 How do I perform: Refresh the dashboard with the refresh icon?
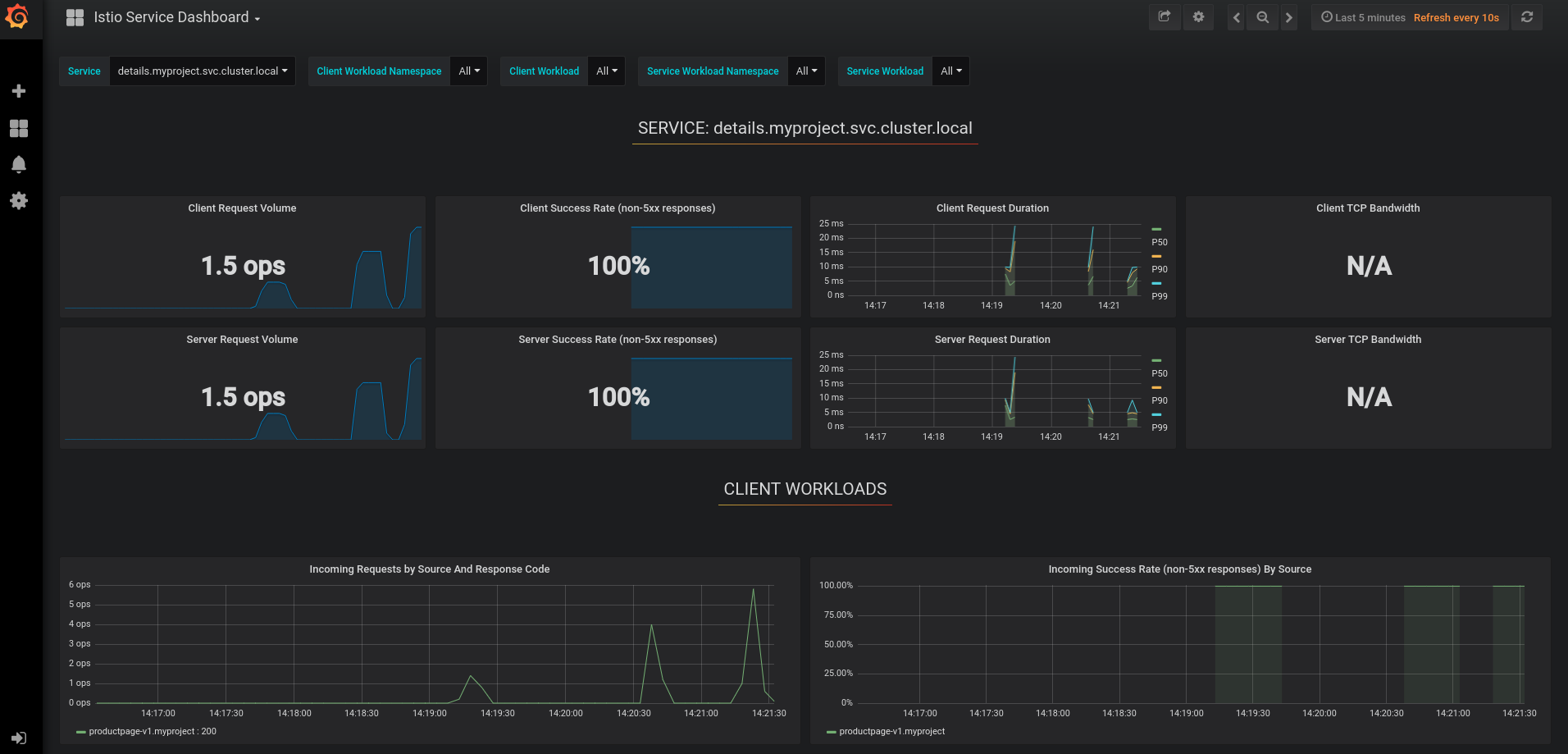point(1527,17)
